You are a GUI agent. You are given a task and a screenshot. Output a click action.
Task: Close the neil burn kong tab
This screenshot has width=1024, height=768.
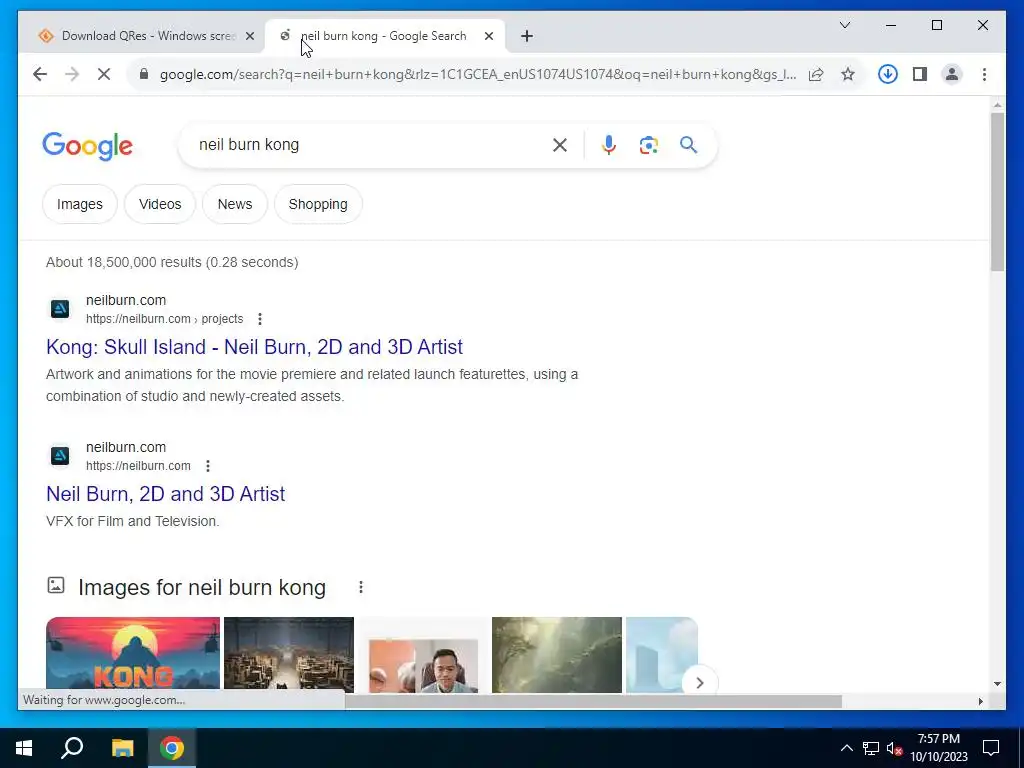point(488,36)
